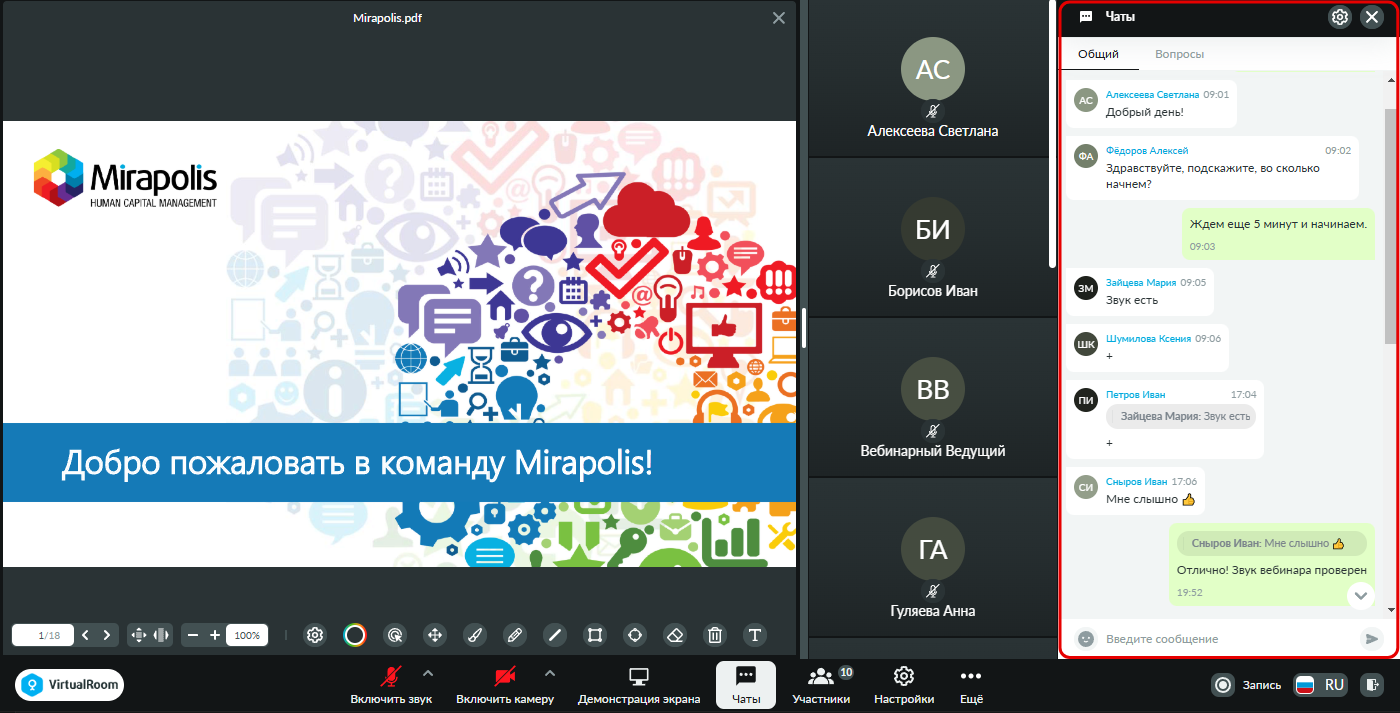Turn on the camera
1400x713 pixels.
coord(505,685)
